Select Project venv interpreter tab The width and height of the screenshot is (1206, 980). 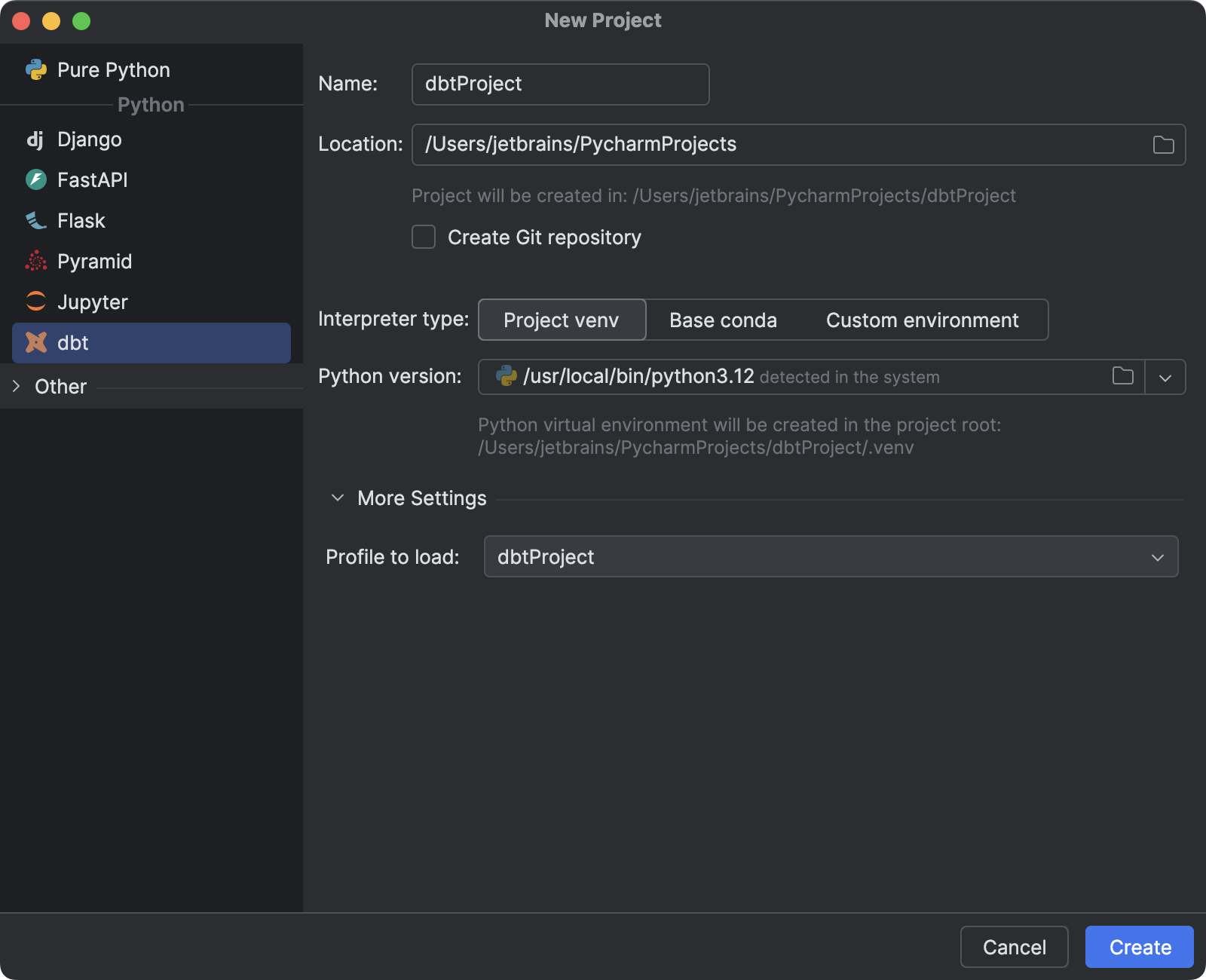[x=561, y=320]
